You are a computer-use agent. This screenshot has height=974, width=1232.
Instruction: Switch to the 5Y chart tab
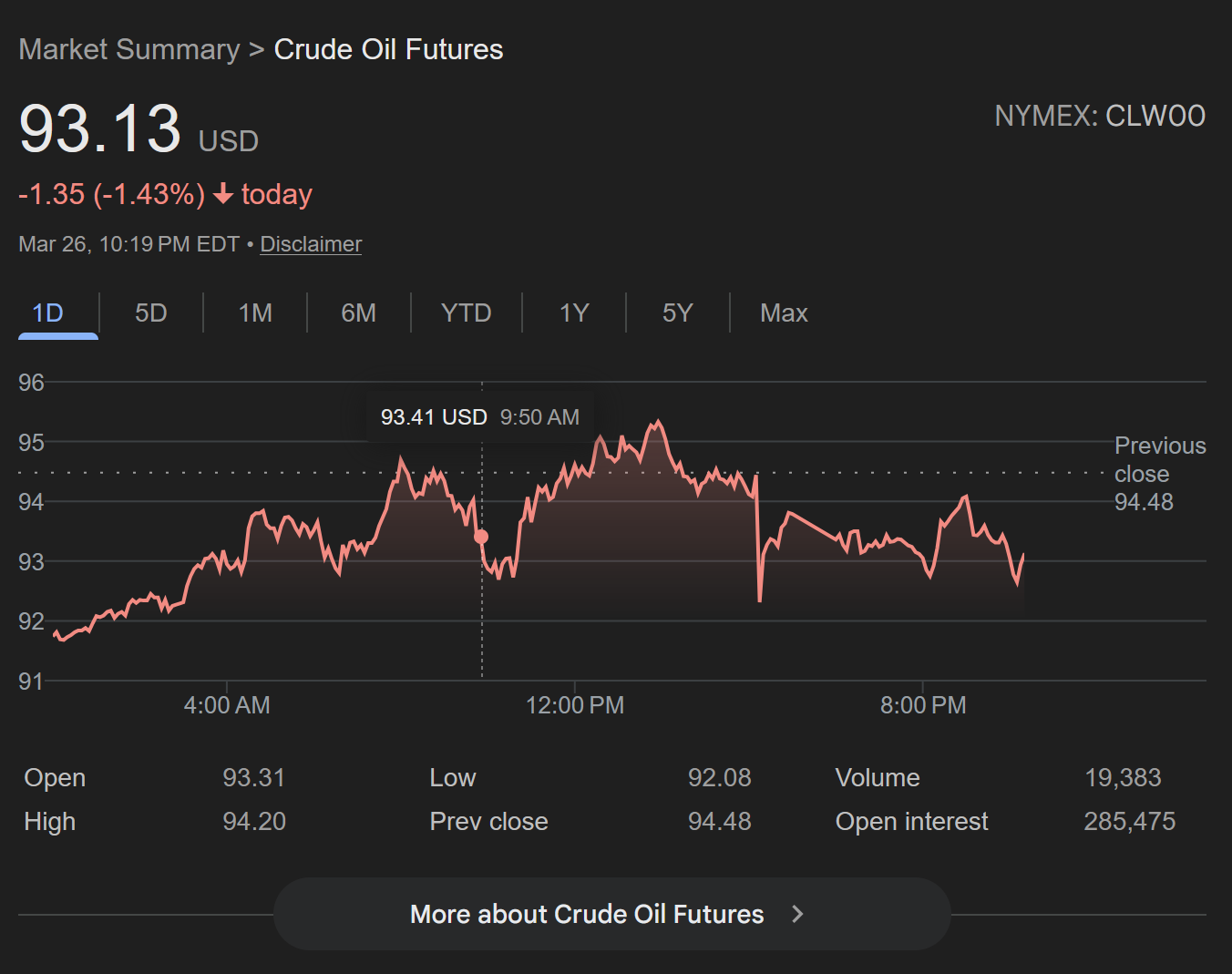pos(677,313)
